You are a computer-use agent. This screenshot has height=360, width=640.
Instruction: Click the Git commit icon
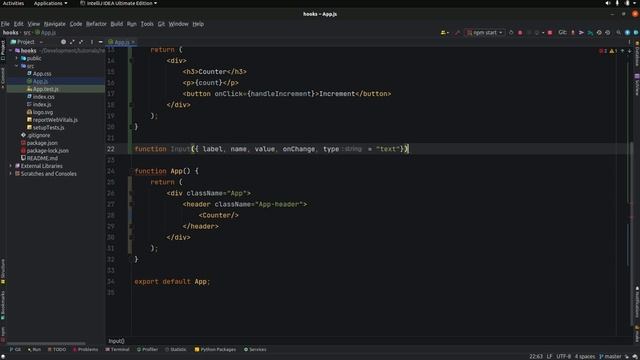[581, 33]
